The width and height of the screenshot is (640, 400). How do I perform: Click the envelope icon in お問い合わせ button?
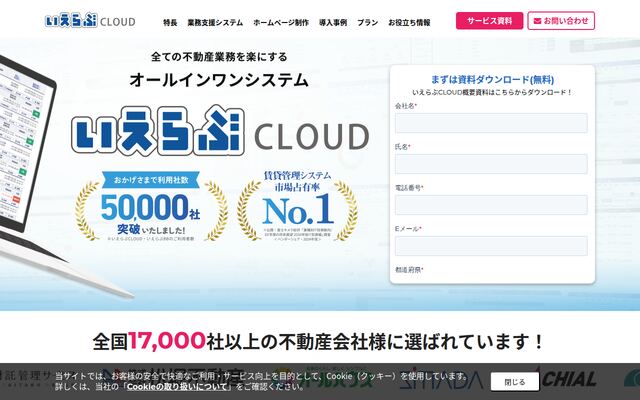(537, 21)
